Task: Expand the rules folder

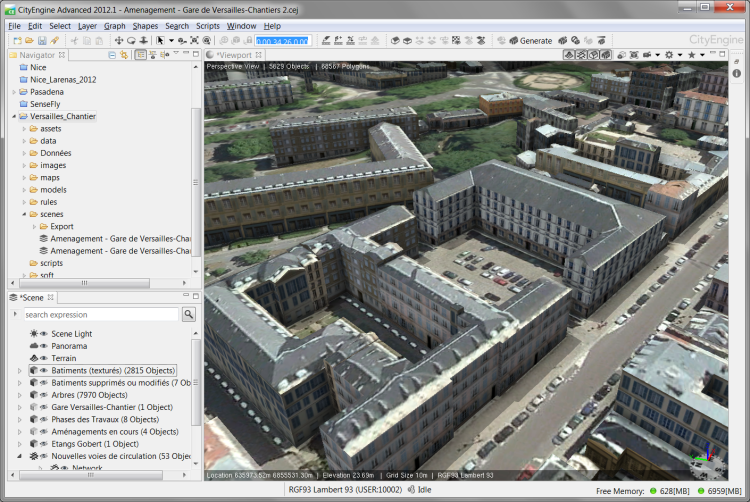Action: [x=24, y=202]
